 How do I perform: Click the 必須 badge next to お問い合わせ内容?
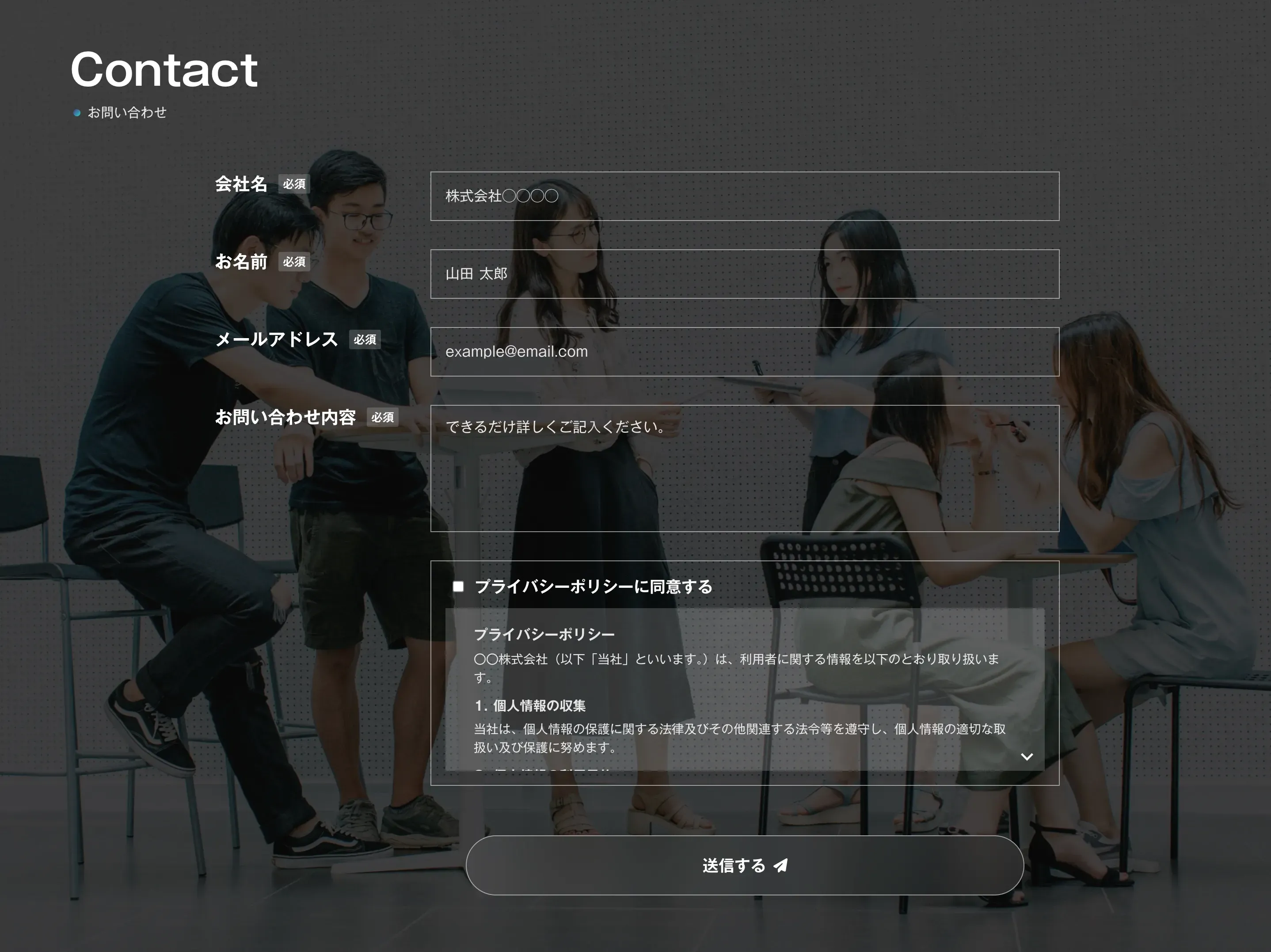point(382,418)
